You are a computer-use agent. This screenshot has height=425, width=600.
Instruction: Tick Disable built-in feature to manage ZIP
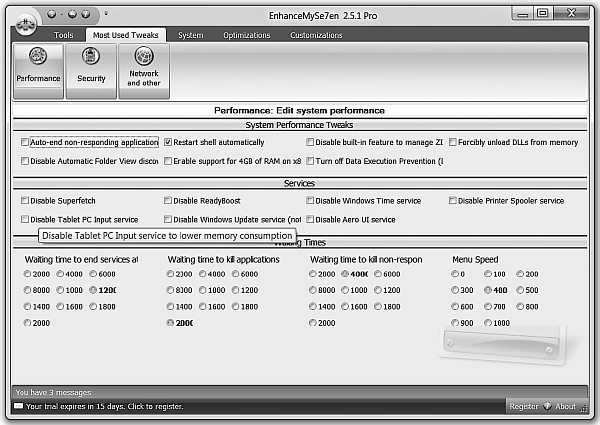coord(310,142)
